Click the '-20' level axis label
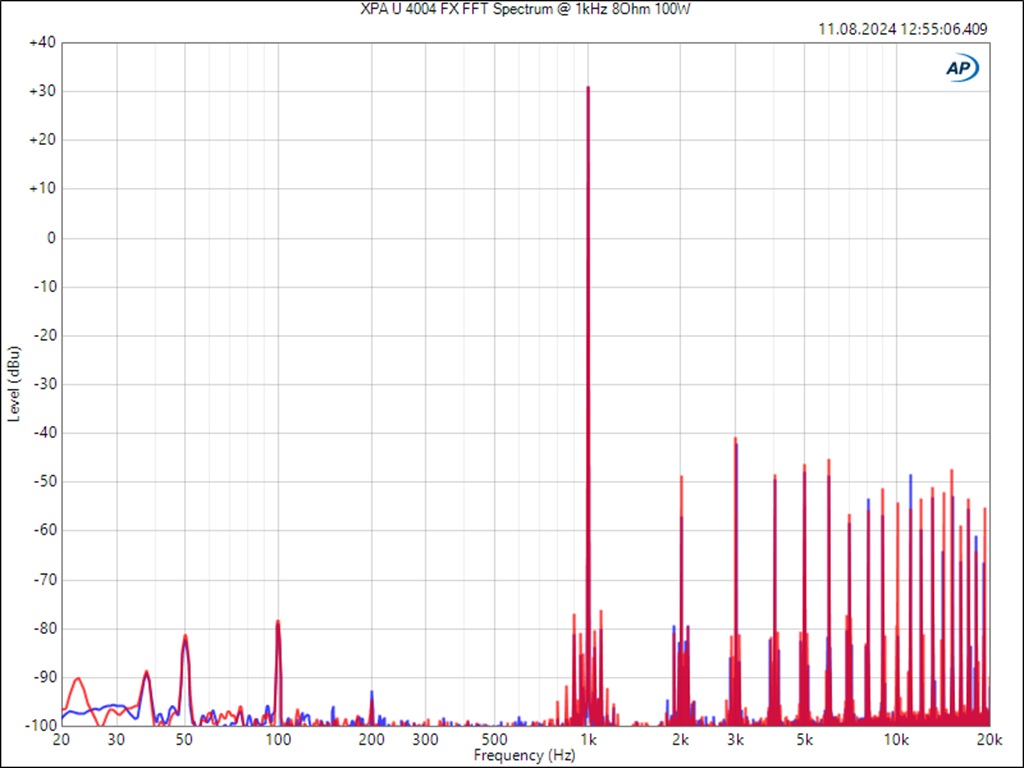 (44, 336)
